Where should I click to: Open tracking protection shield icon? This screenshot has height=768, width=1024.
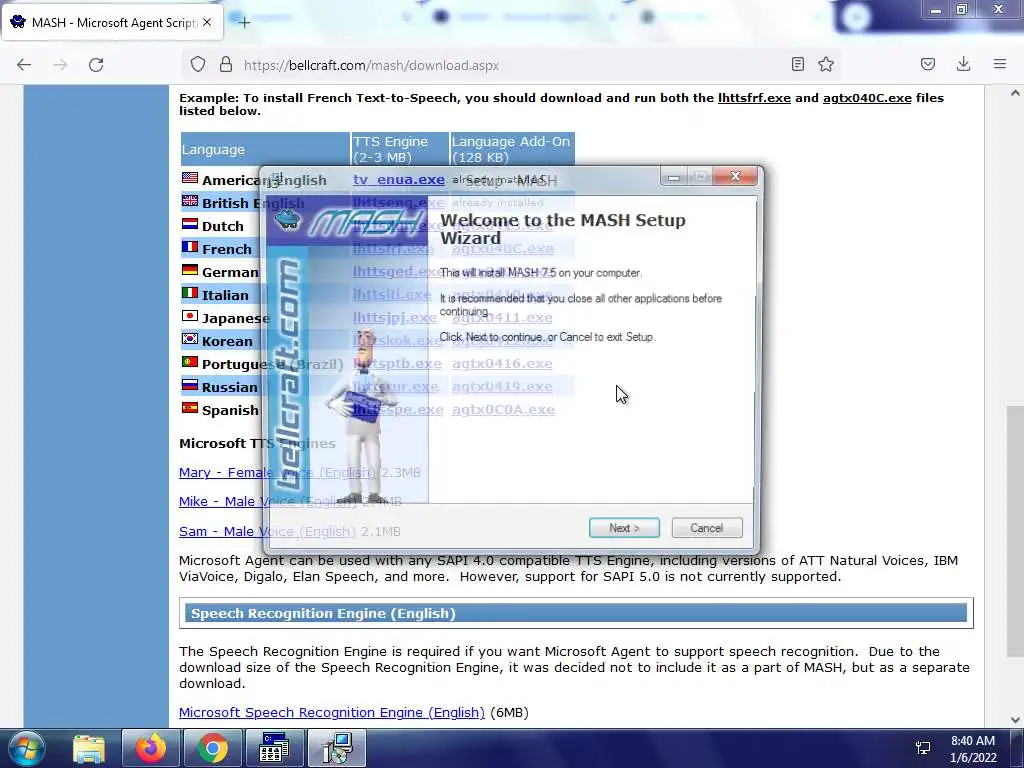pos(198,65)
